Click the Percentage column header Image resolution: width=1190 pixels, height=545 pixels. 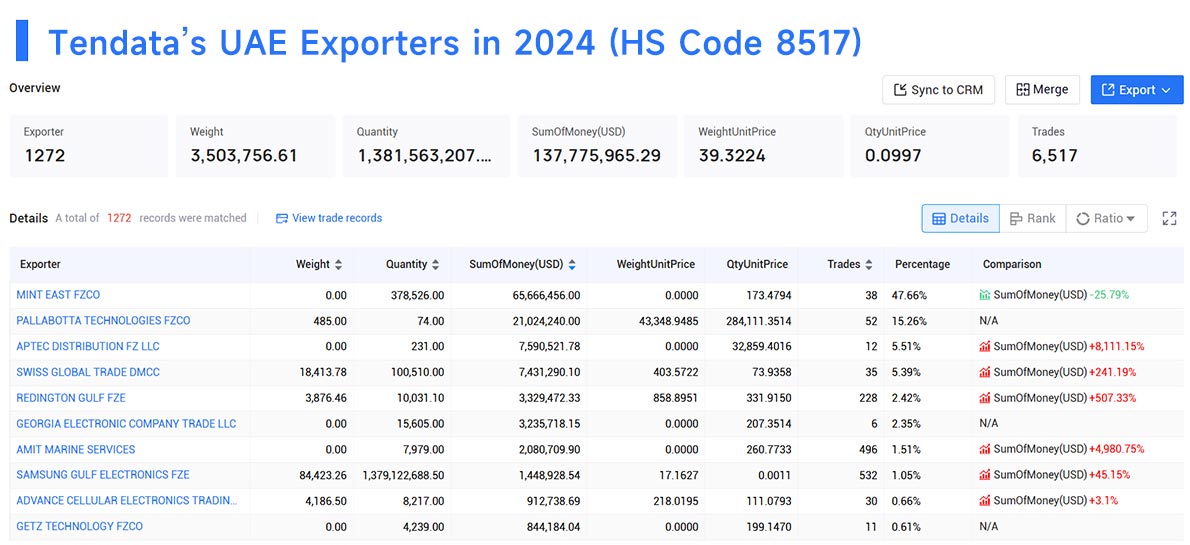922,264
